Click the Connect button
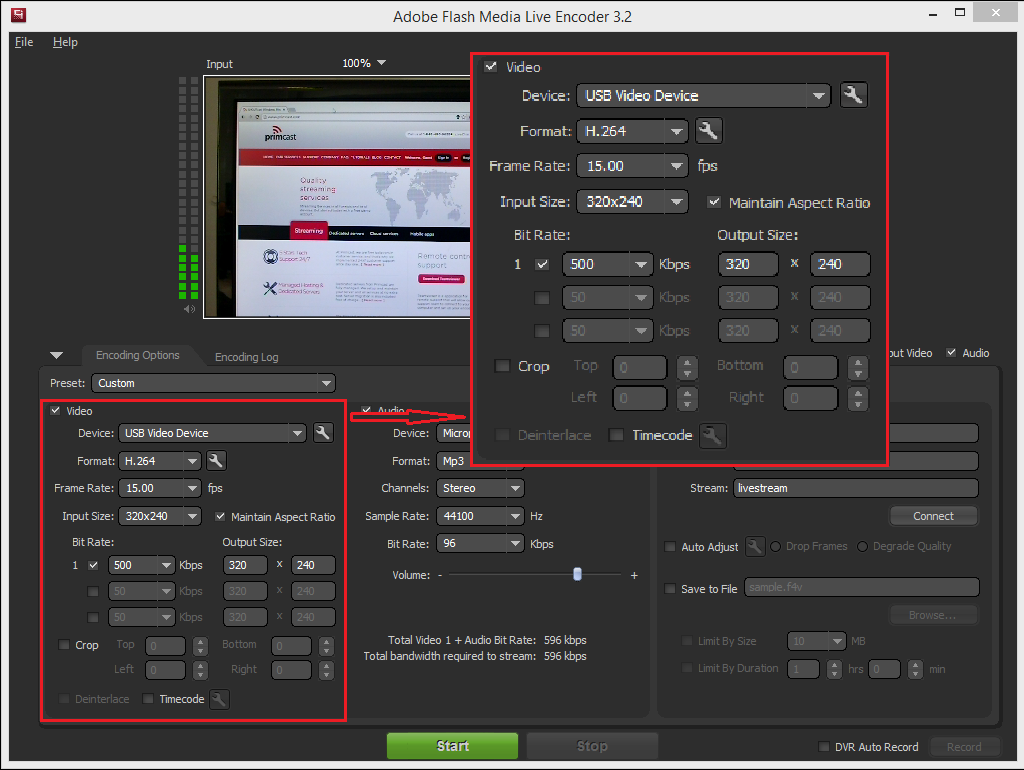Viewport: 1024px width, 770px height. (x=934, y=516)
